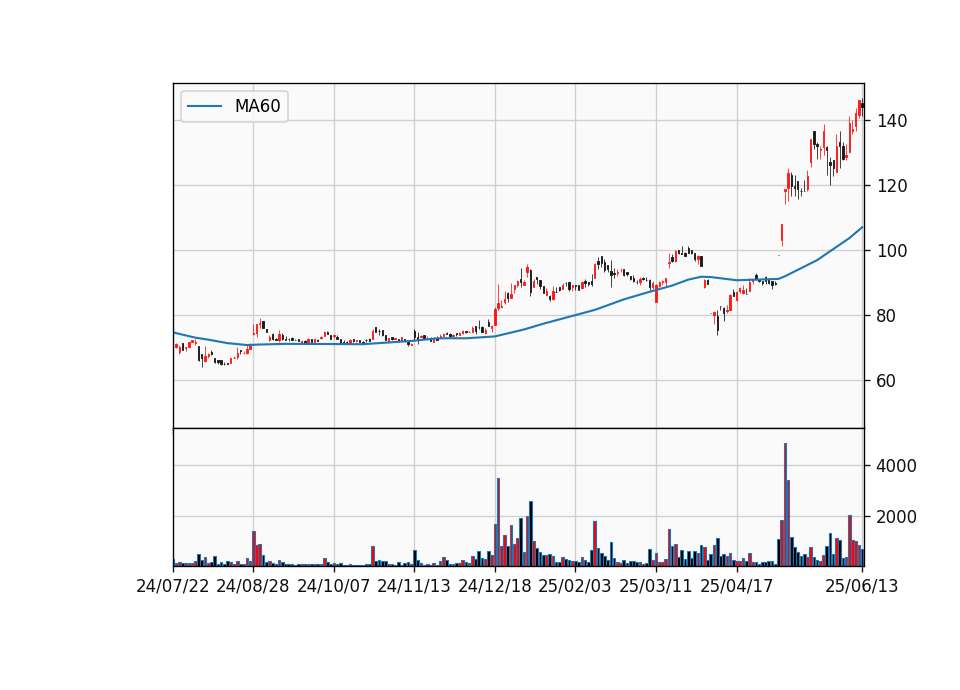This screenshot has width=960, height=690.
Task: Click date label 25/02/03
Action: tap(575, 586)
